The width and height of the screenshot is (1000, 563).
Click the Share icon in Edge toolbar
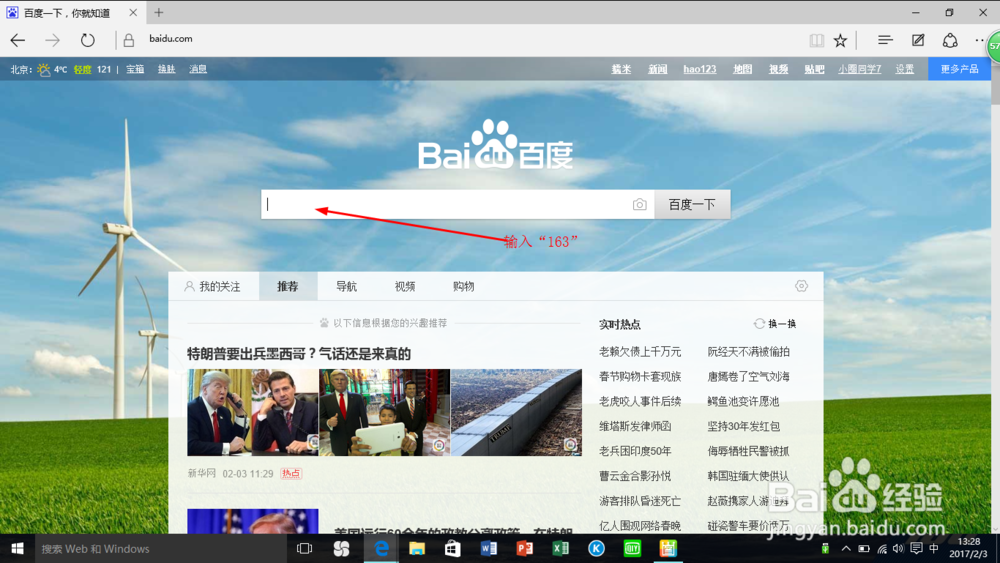pos(950,40)
